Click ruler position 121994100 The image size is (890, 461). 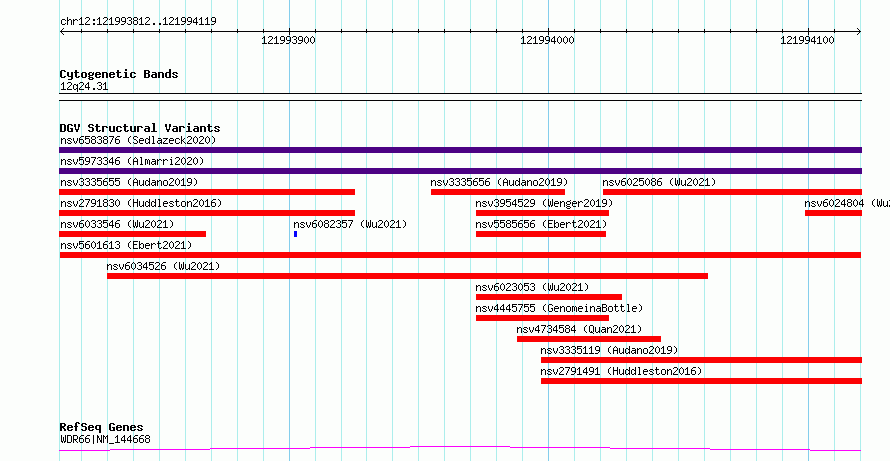807,40
